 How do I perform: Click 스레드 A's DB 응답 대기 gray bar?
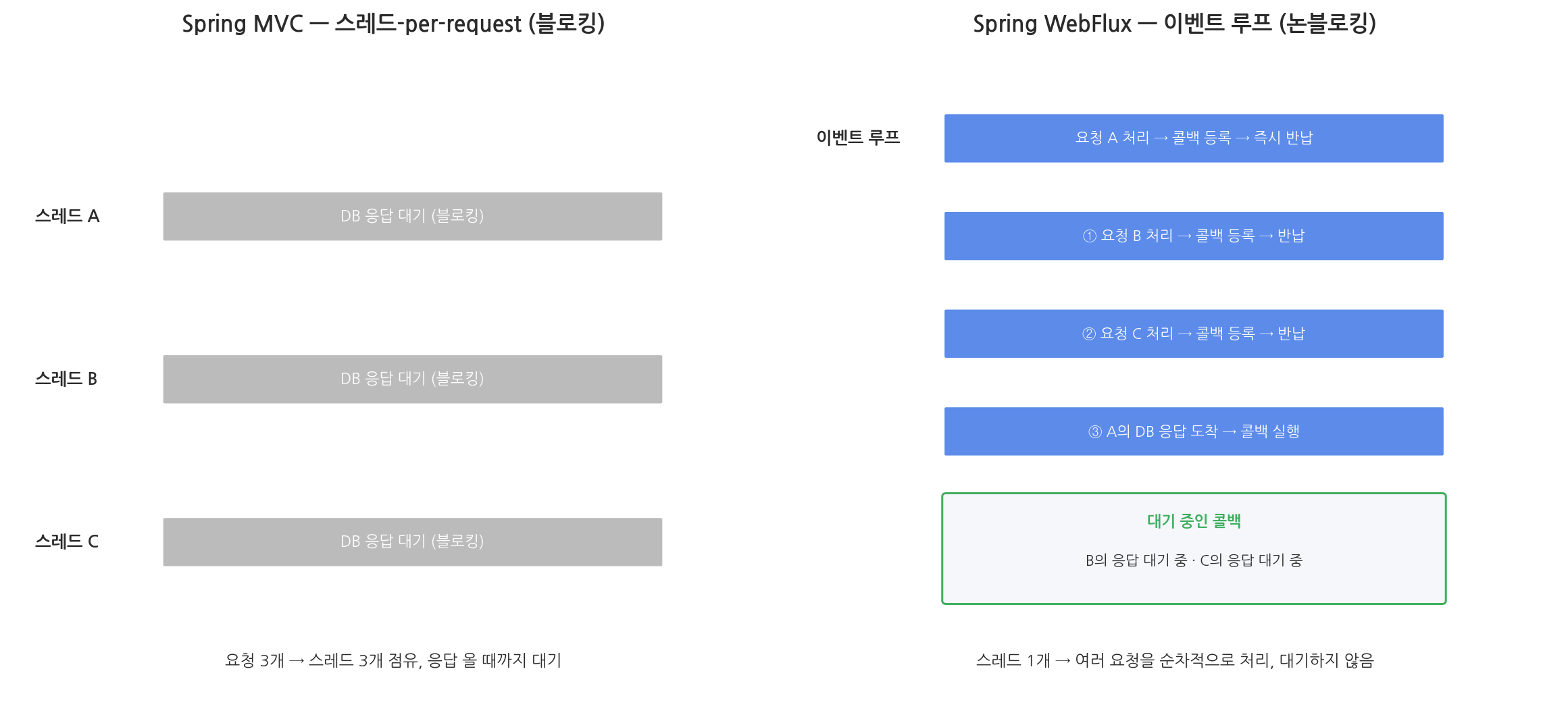pos(412,216)
